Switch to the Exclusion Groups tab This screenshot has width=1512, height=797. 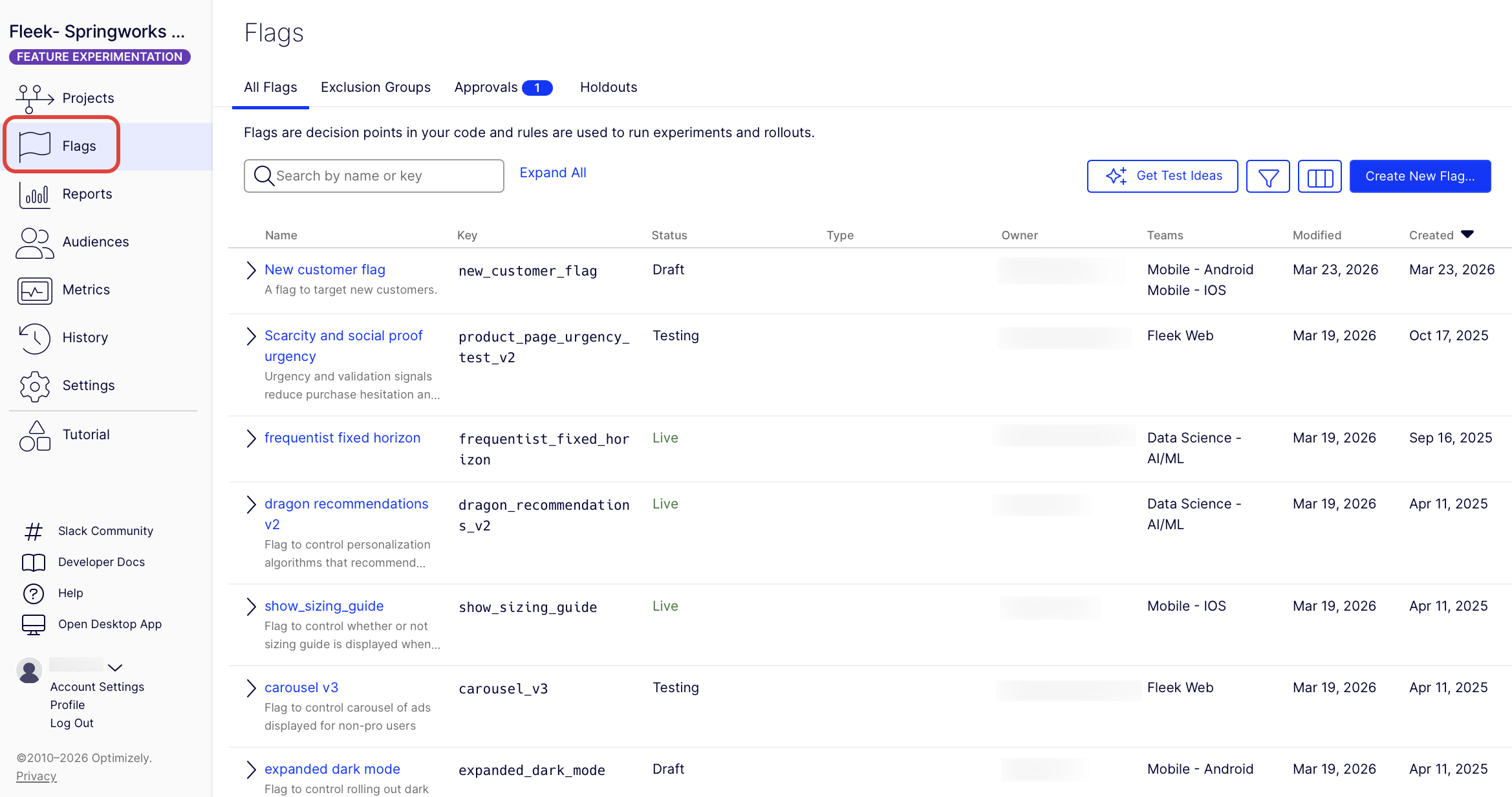tap(375, 87)
